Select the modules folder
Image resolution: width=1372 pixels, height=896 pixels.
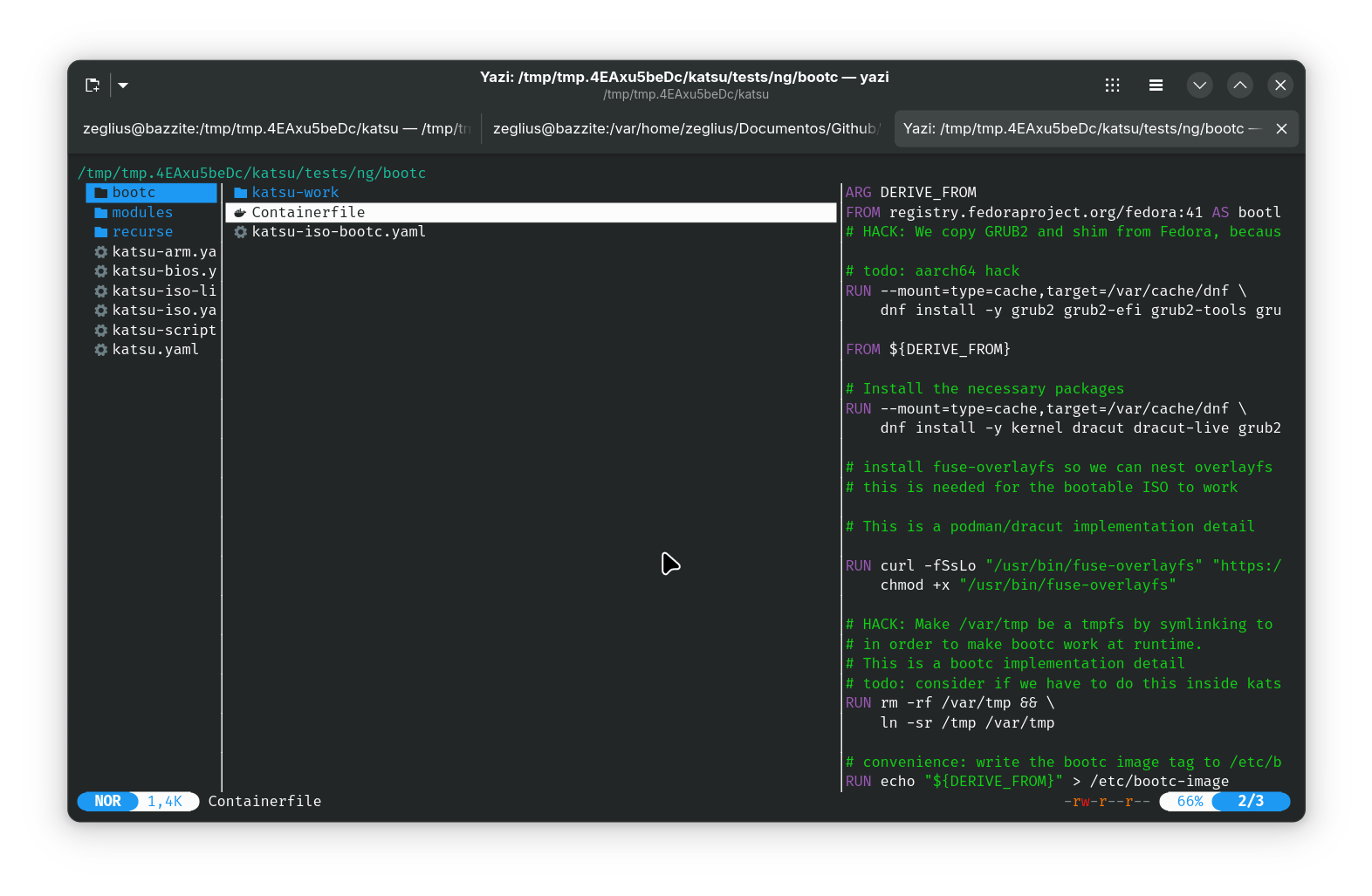141,213
